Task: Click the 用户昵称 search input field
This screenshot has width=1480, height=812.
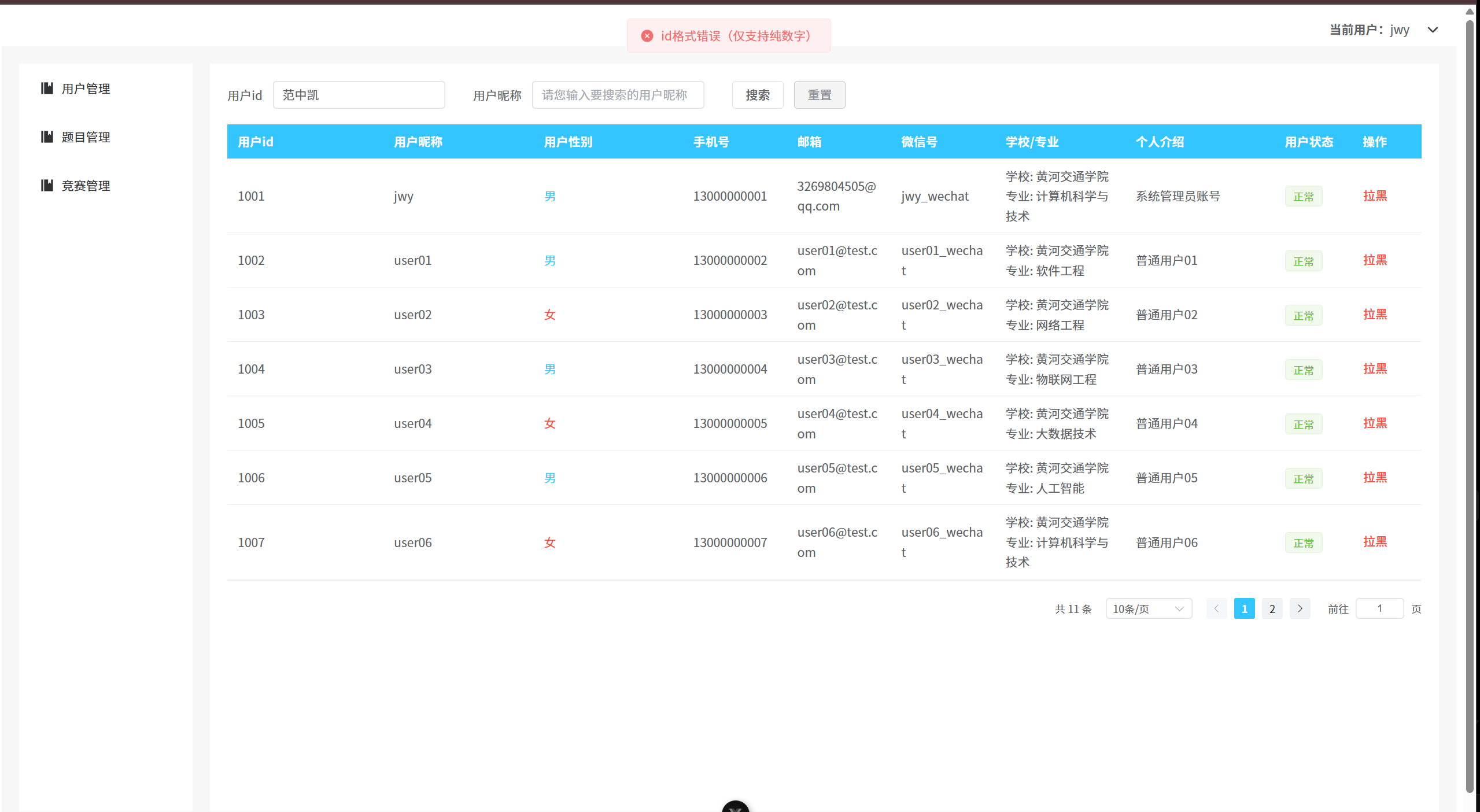Action: click(617, 95)
